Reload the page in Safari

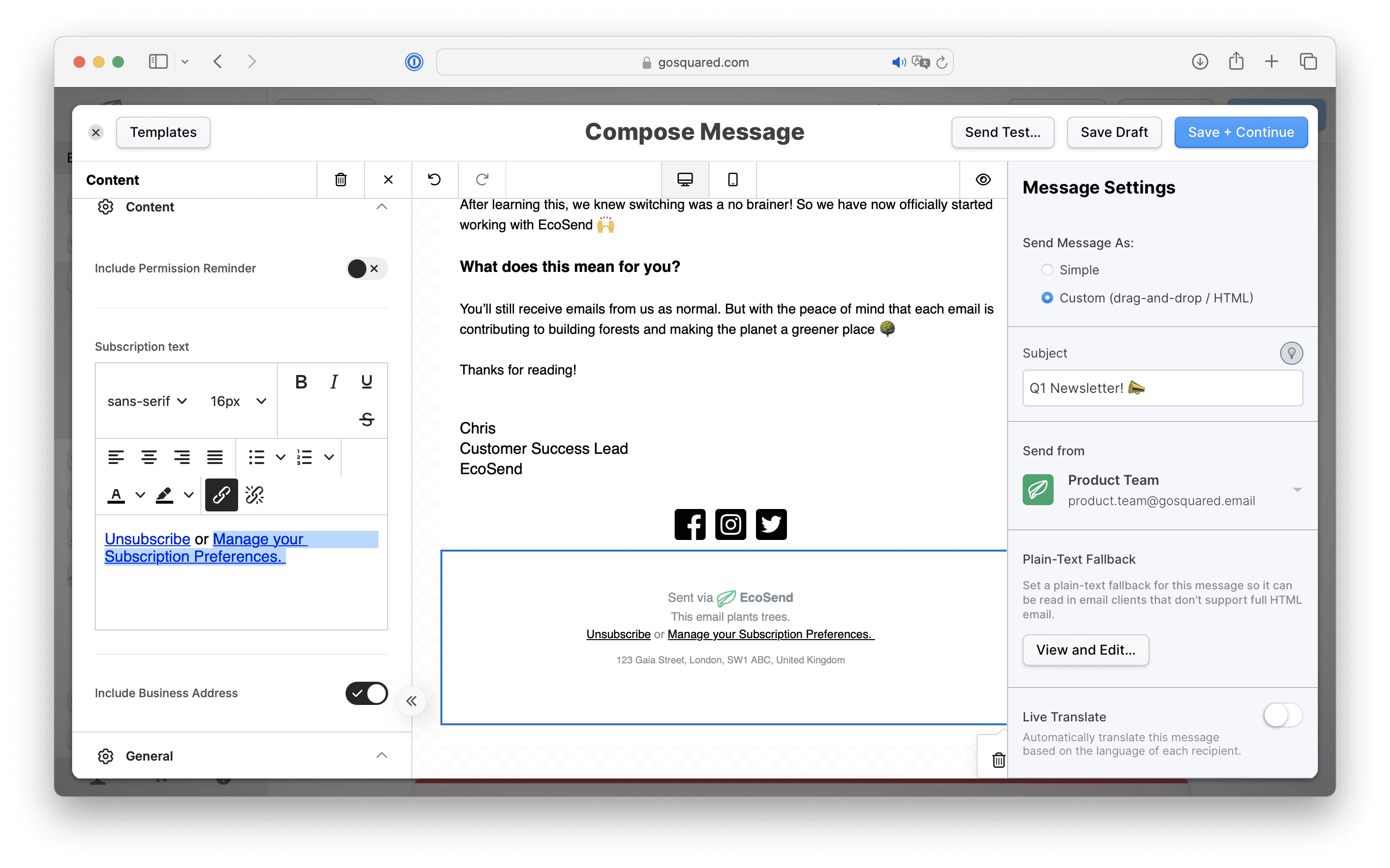point(942,62)
